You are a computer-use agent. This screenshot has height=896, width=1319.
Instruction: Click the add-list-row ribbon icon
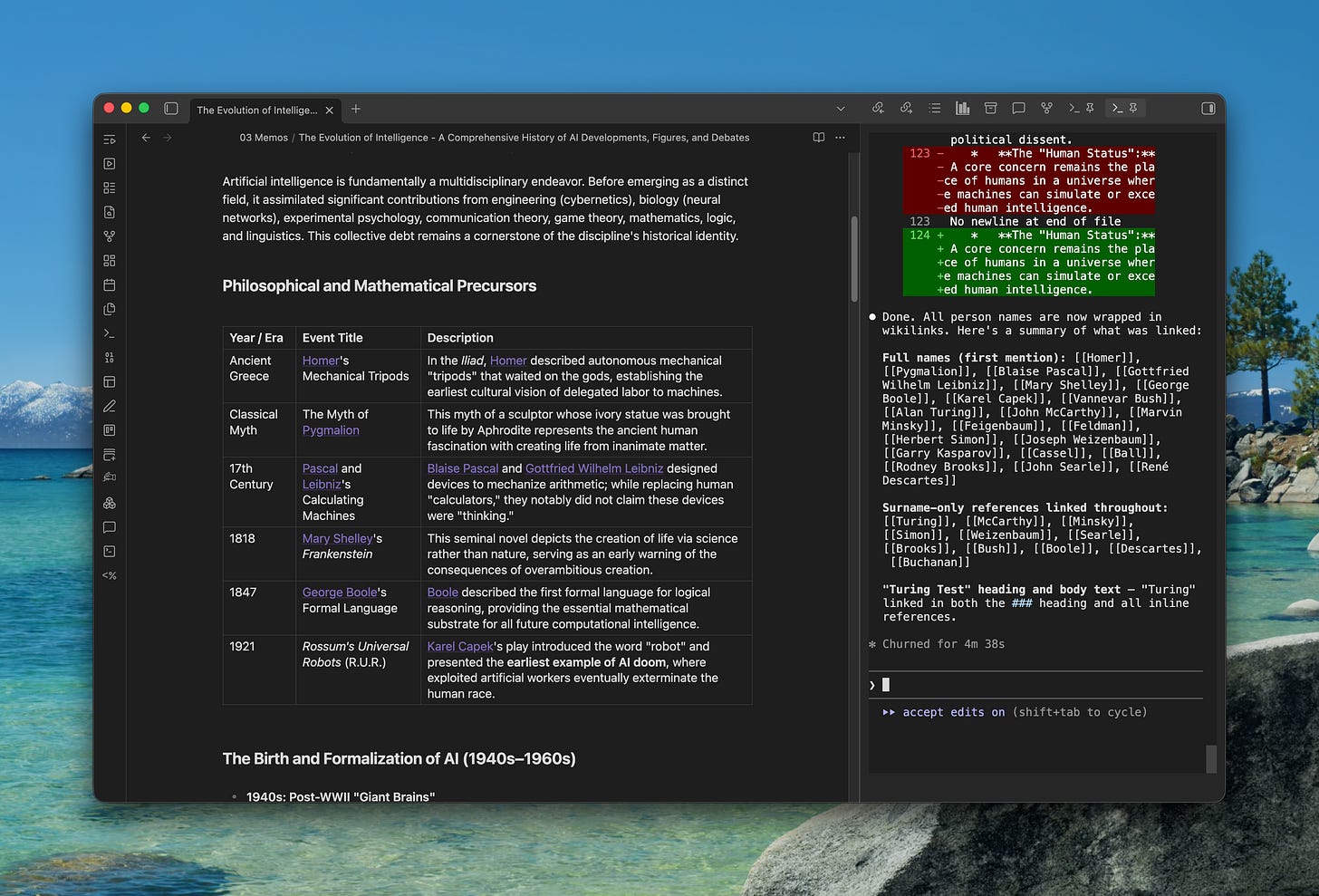pyautogui.click(x=110, y=454)
